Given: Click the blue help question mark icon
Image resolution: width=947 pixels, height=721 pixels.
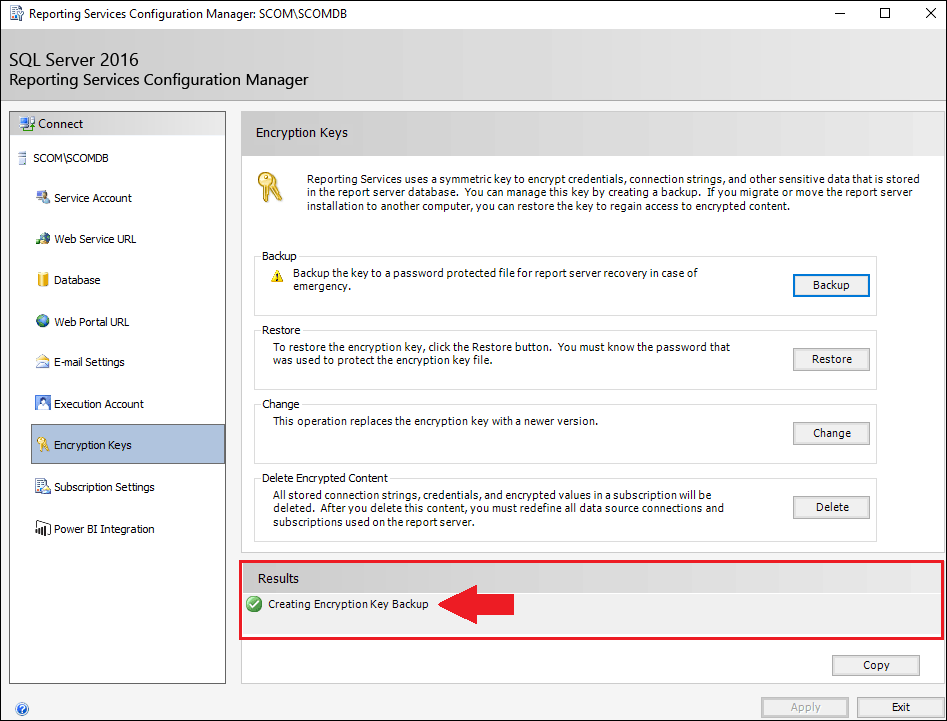Looking at the screenshot, I should (x=22, y=709).
